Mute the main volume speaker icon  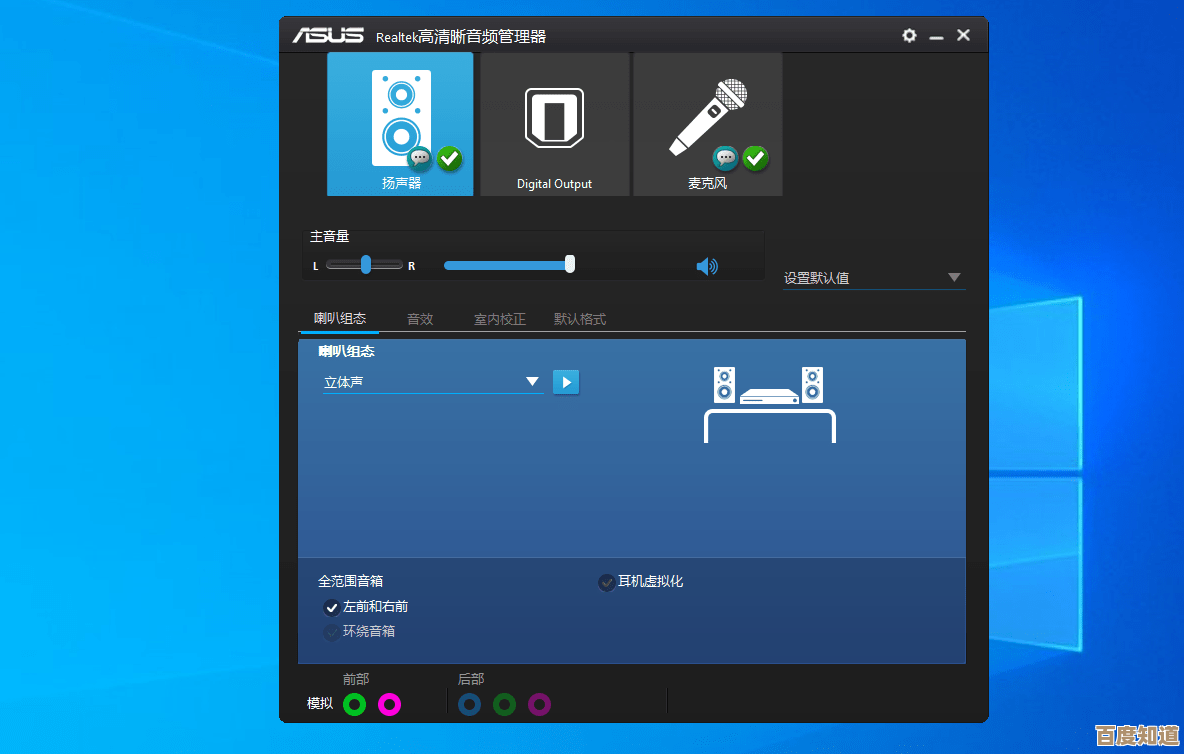click(x=707, y=266)
